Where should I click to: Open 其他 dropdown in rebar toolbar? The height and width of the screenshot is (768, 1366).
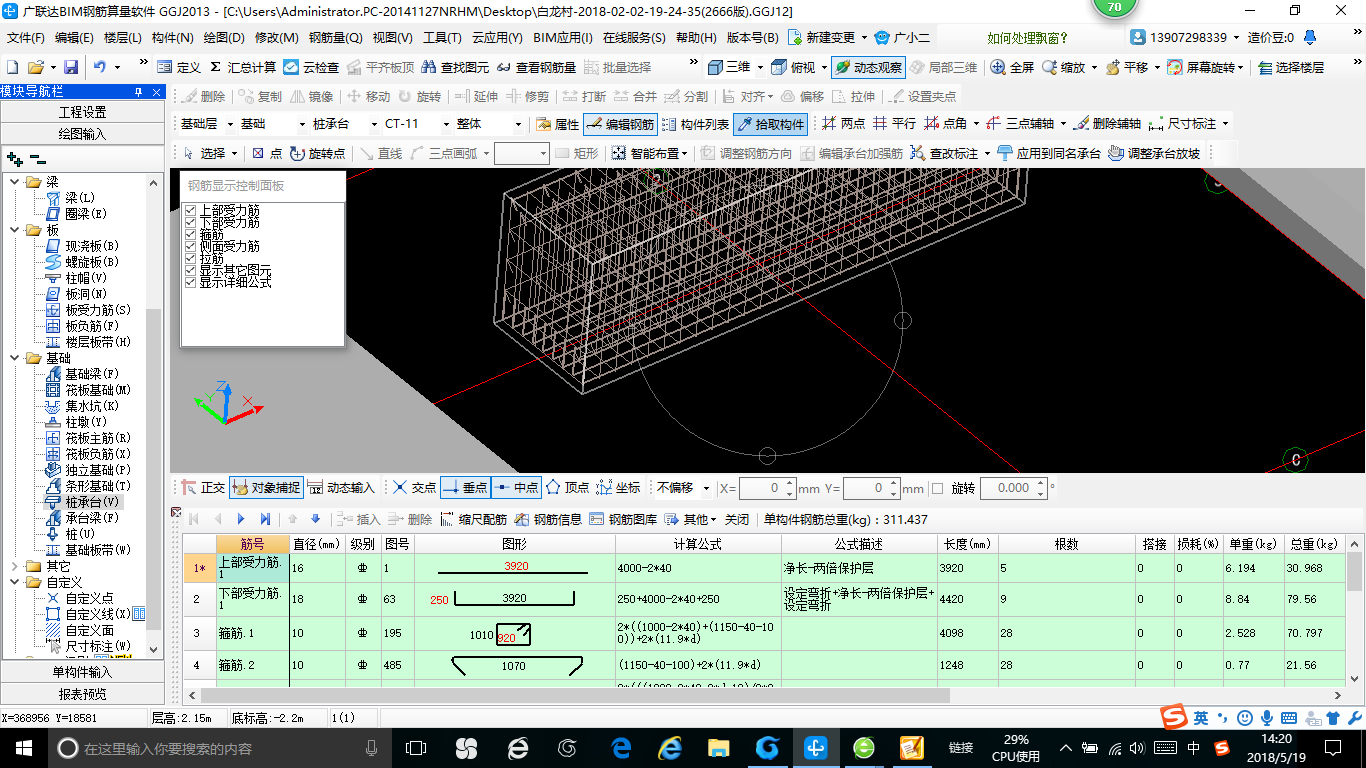point(692,519)
